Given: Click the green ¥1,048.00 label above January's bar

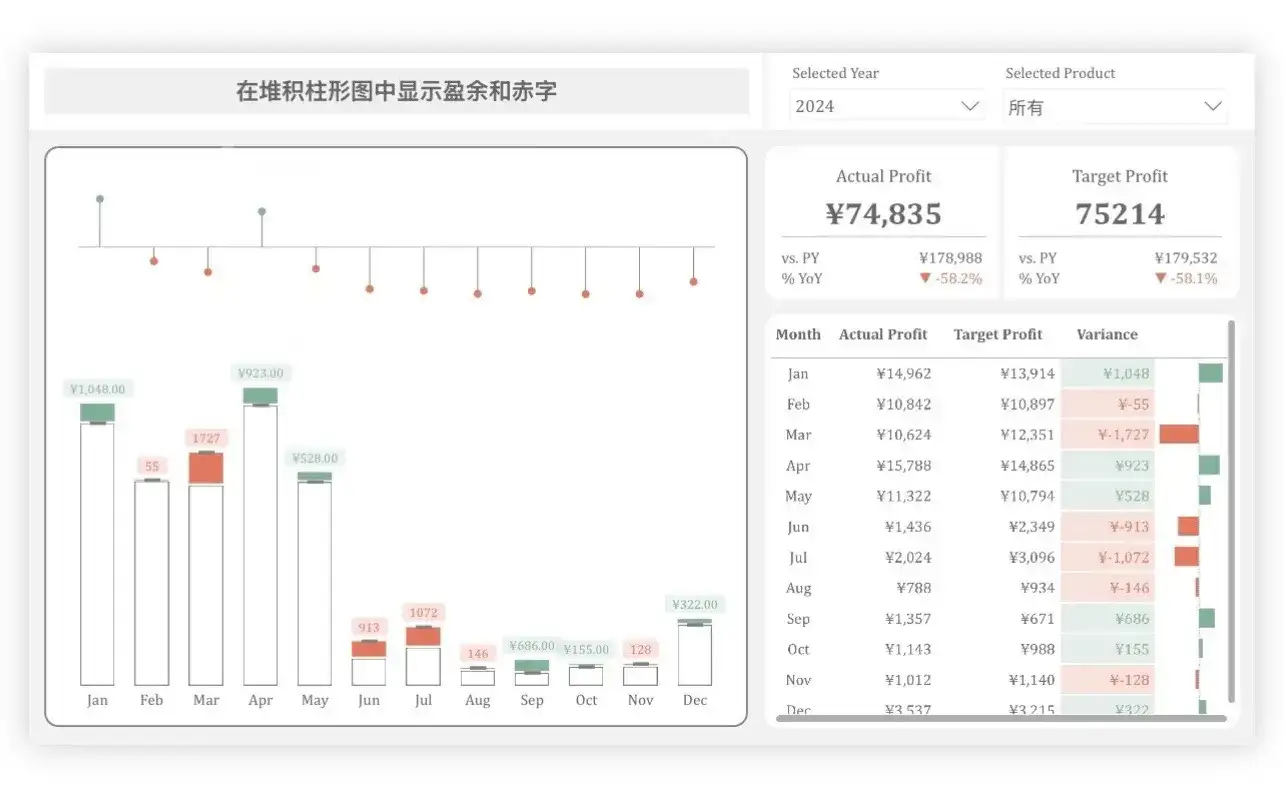Looking at the screenshot, I should pyautogui.click(x=97, y=388).
